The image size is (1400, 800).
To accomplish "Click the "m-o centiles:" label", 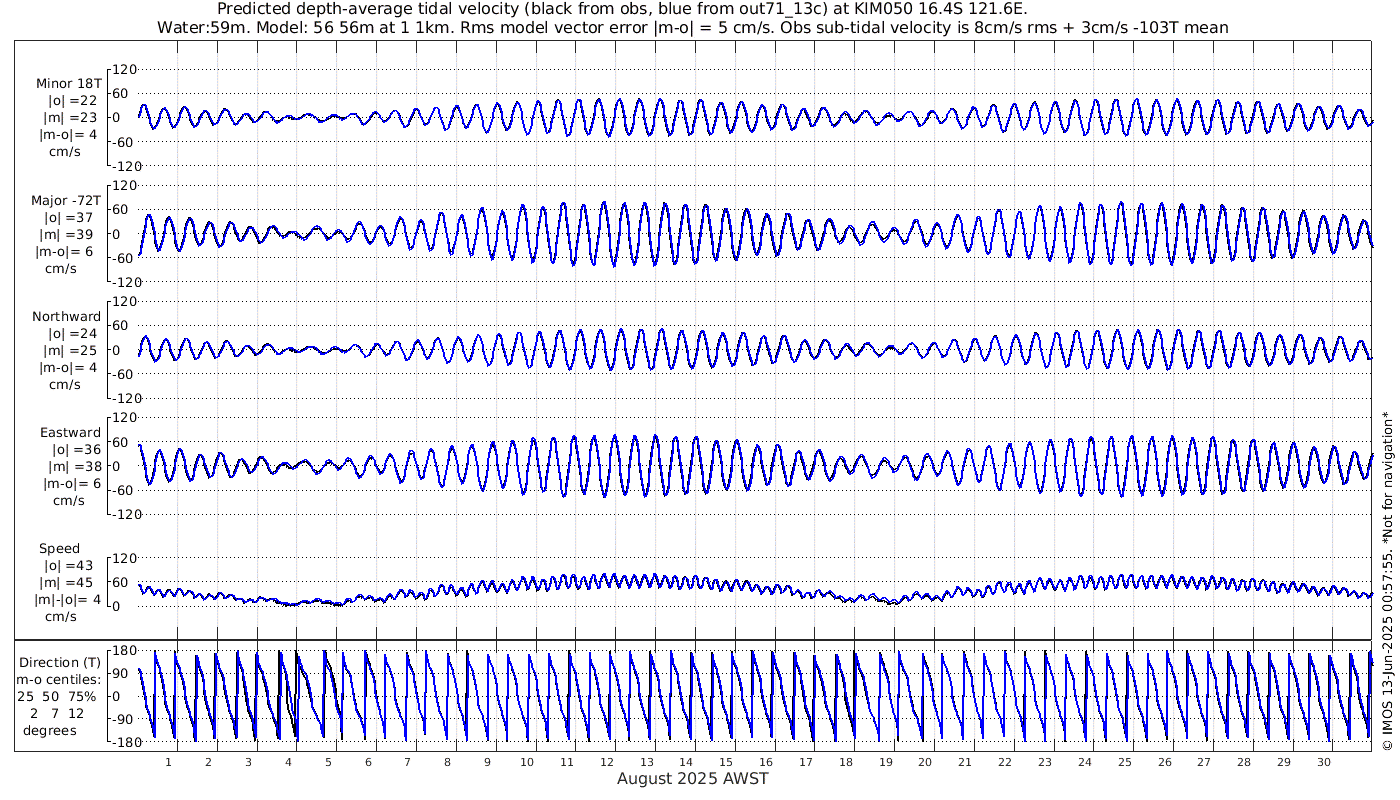I will coord(57,680).
